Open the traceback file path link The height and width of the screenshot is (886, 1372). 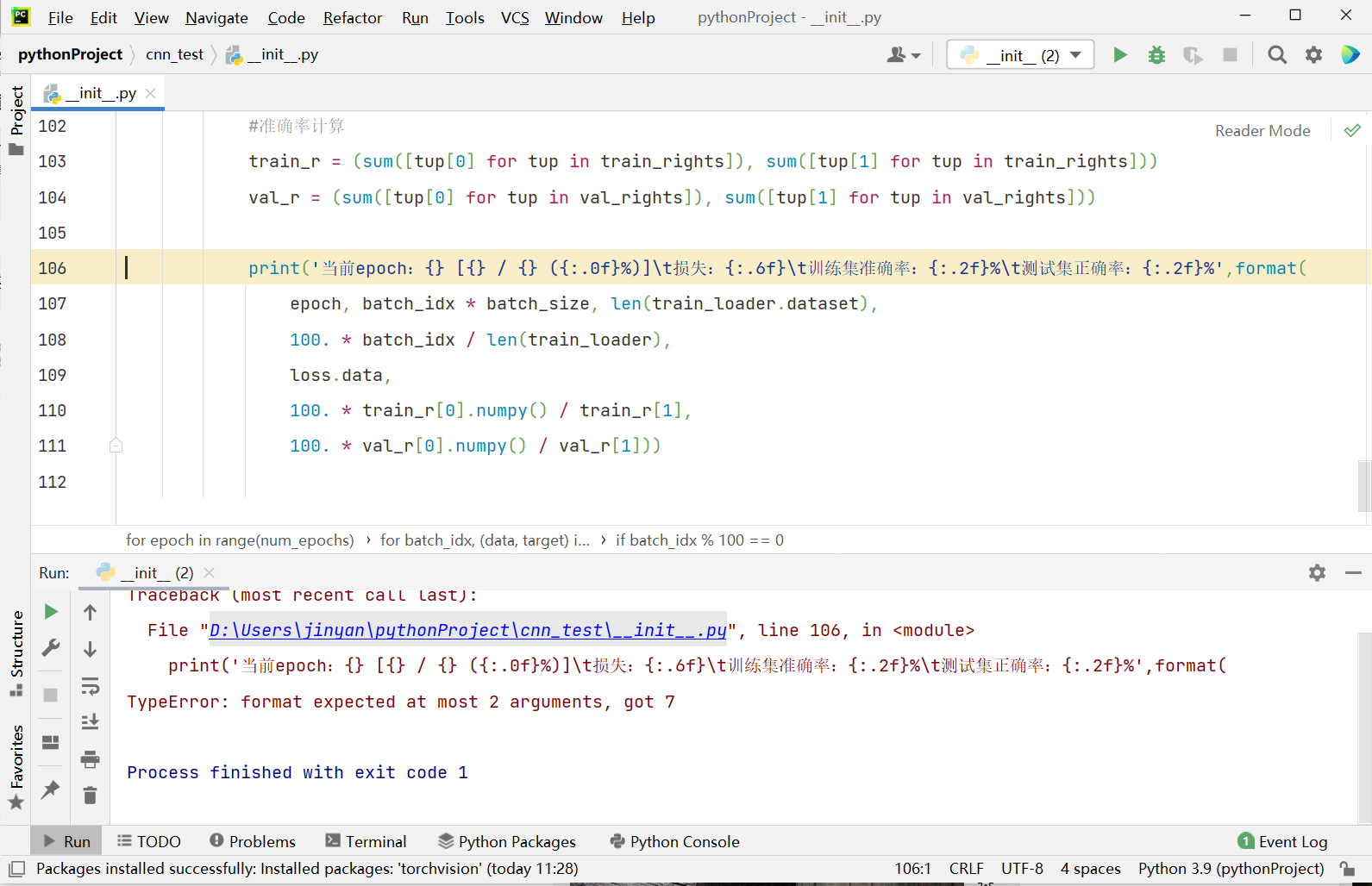coord(468,630)
